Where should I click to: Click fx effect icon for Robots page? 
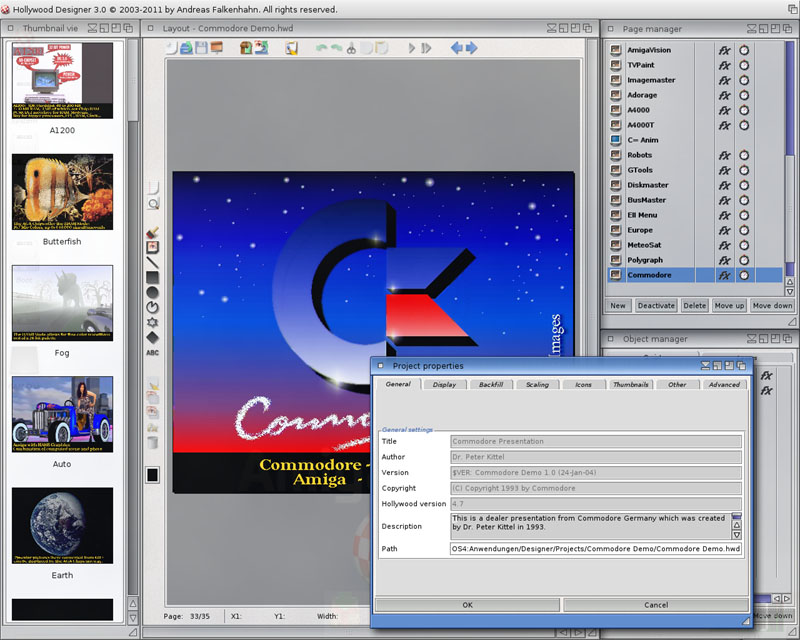[x=724, y=156]
